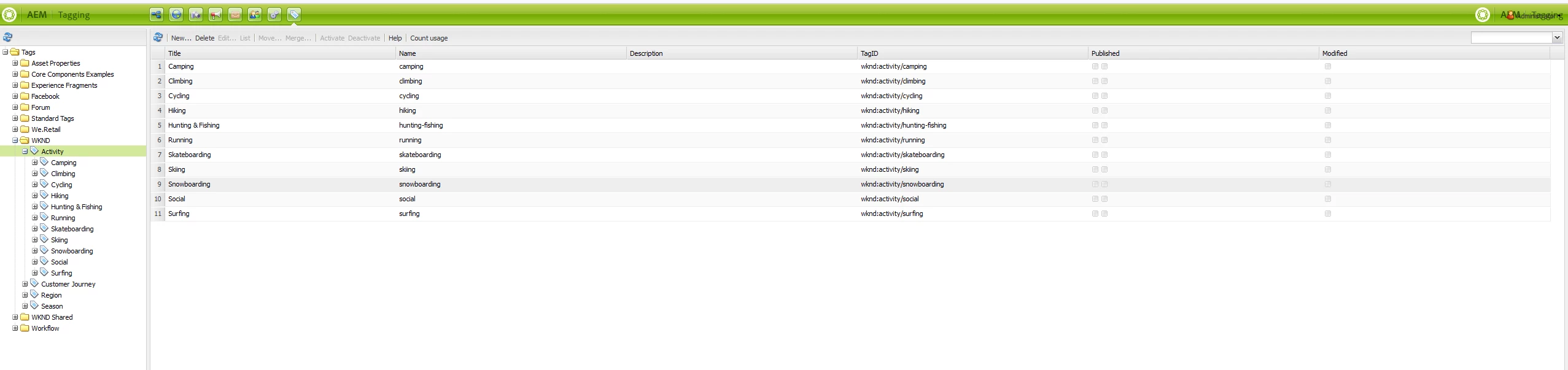1568x370 pixels.
Task: Expand the Standard Tags folder
Action: (15, 118)
